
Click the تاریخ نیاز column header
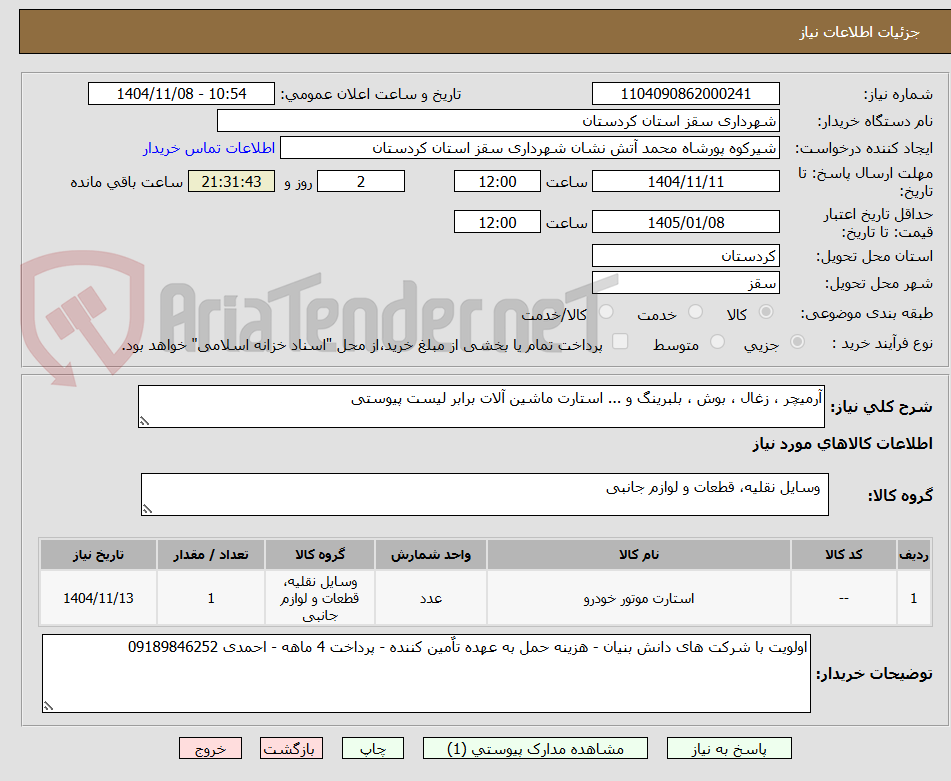(x=98, y=554)
